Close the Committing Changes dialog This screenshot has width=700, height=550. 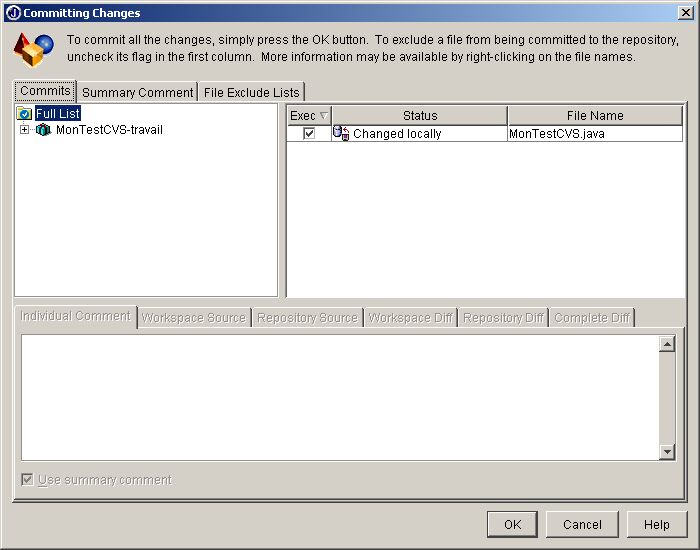point(685,13)
